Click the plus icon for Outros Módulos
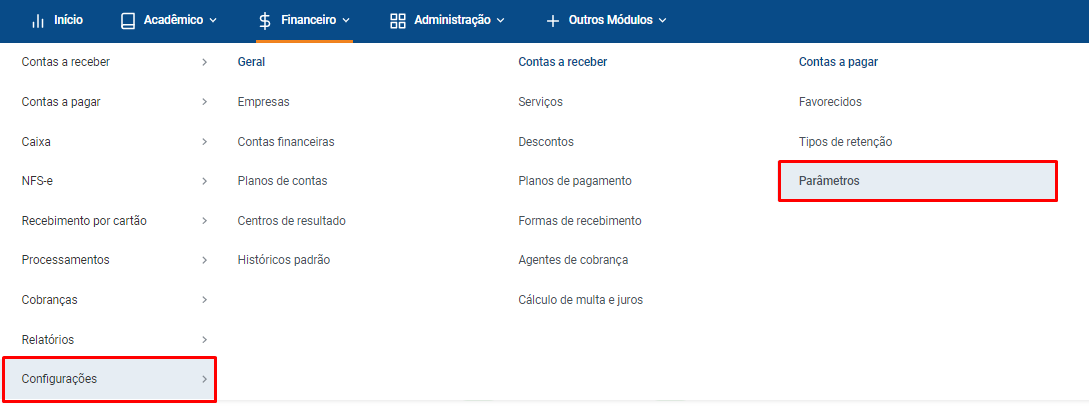Viewport: 1089px width, 408px height. 553,21
